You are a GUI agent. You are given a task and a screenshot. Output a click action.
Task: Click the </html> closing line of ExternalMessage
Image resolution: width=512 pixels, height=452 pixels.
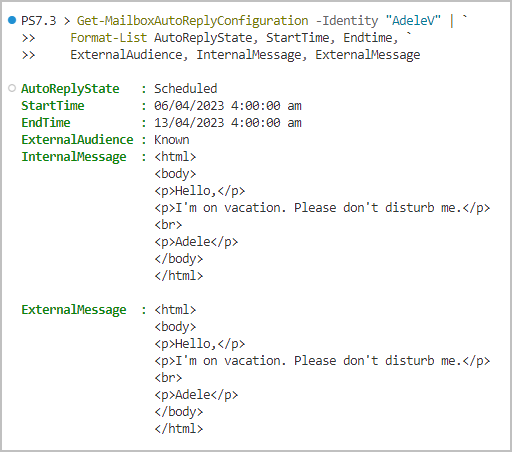[179, 429]
